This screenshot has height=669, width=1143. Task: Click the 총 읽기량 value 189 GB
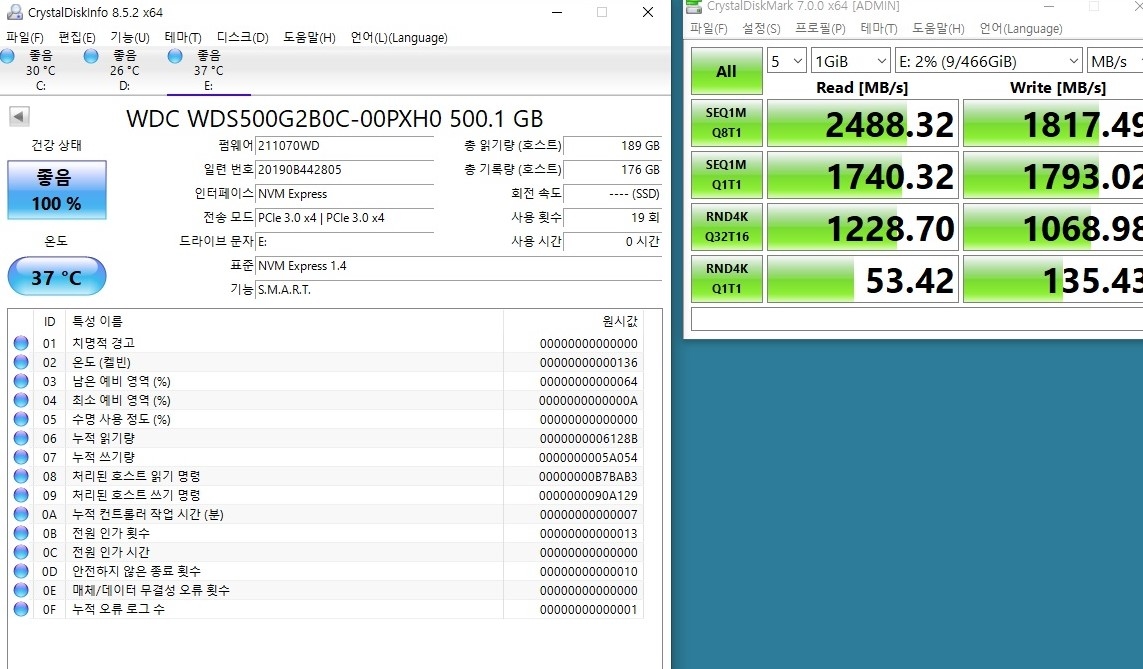click(613, 146)
